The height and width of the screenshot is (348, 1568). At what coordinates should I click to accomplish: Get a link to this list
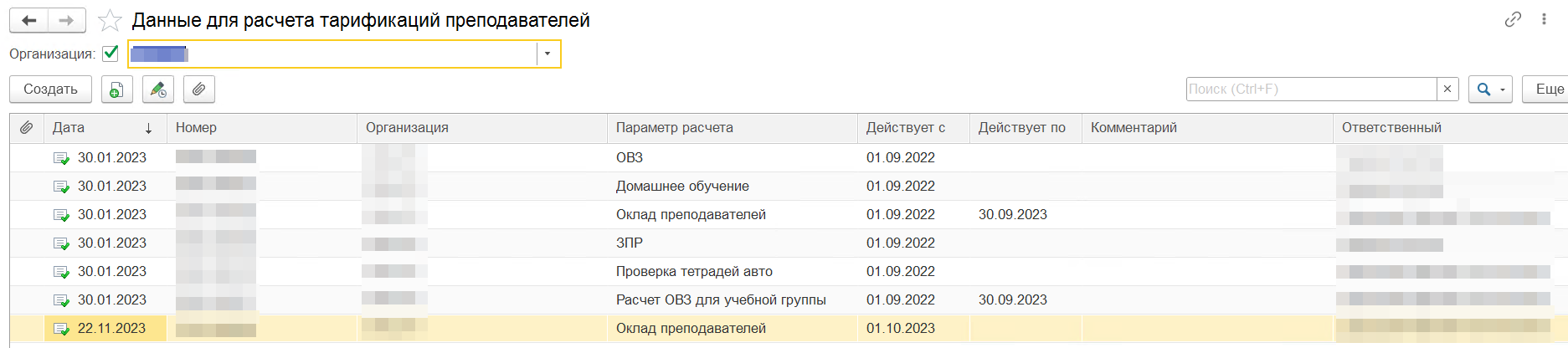pos(1513,19)
